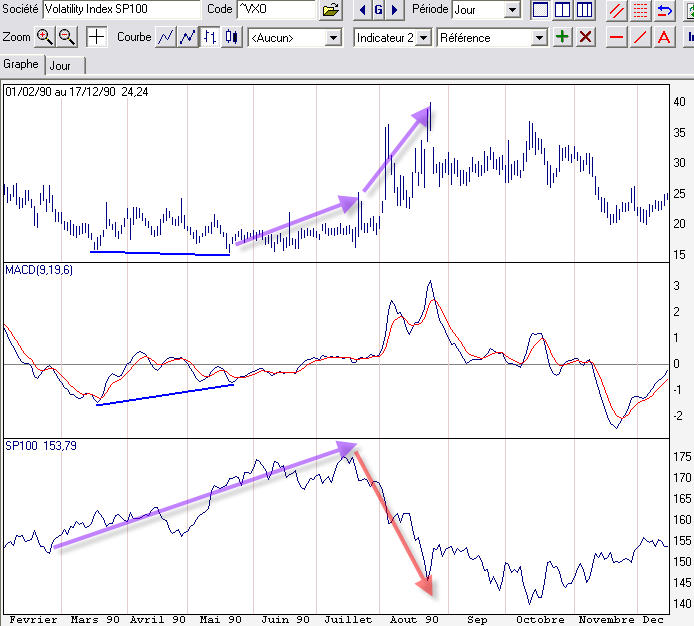
Task: Switch to two pane layout
Action: click(562, 10)
